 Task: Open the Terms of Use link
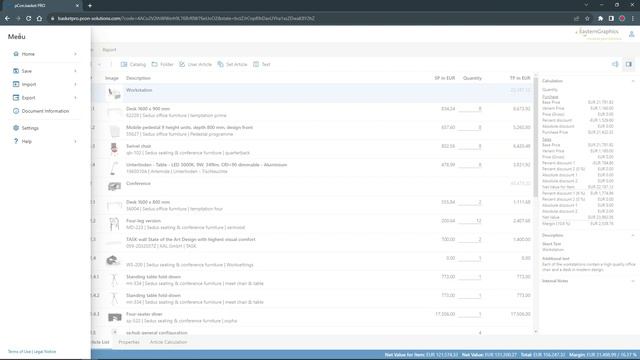click(x=19, y=351)
